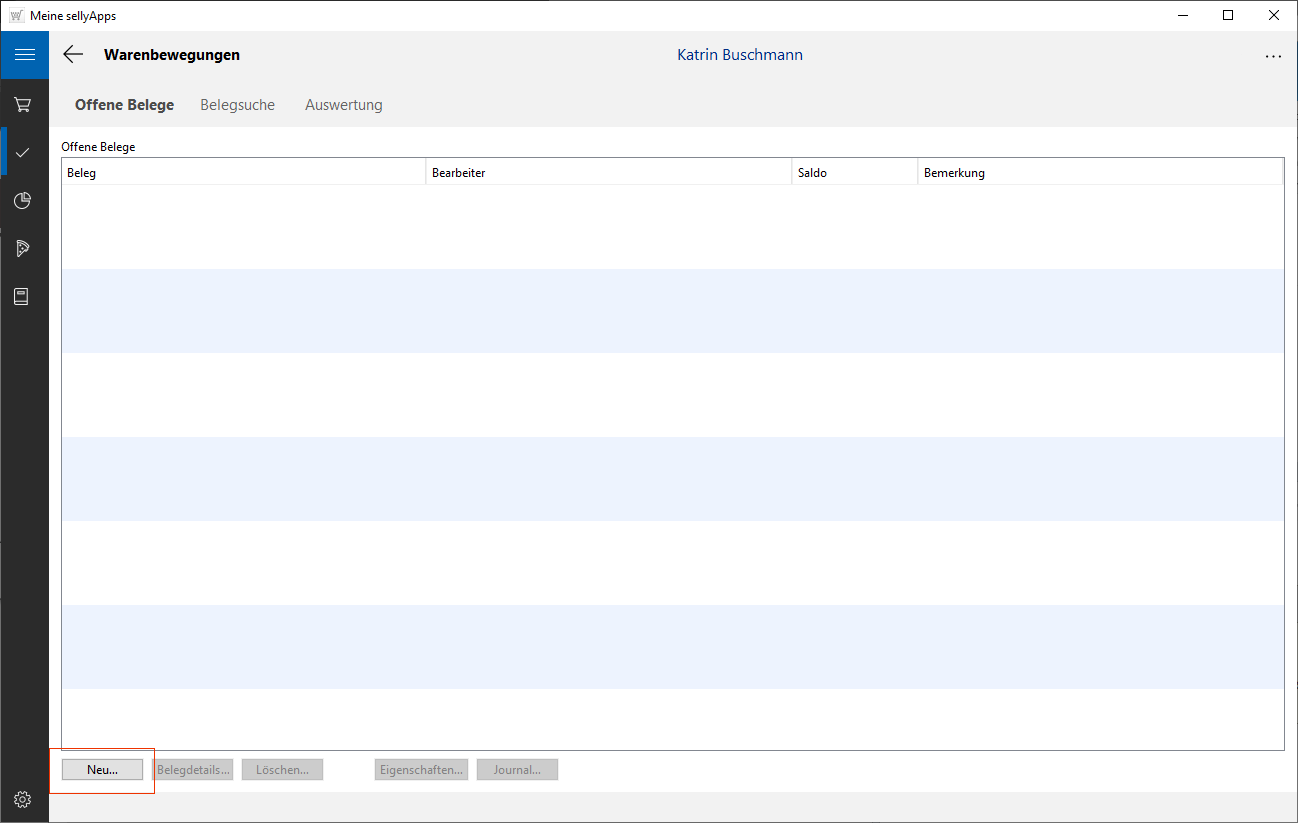
Task: Open the pie chart sidebar icon
Action: 23,201
